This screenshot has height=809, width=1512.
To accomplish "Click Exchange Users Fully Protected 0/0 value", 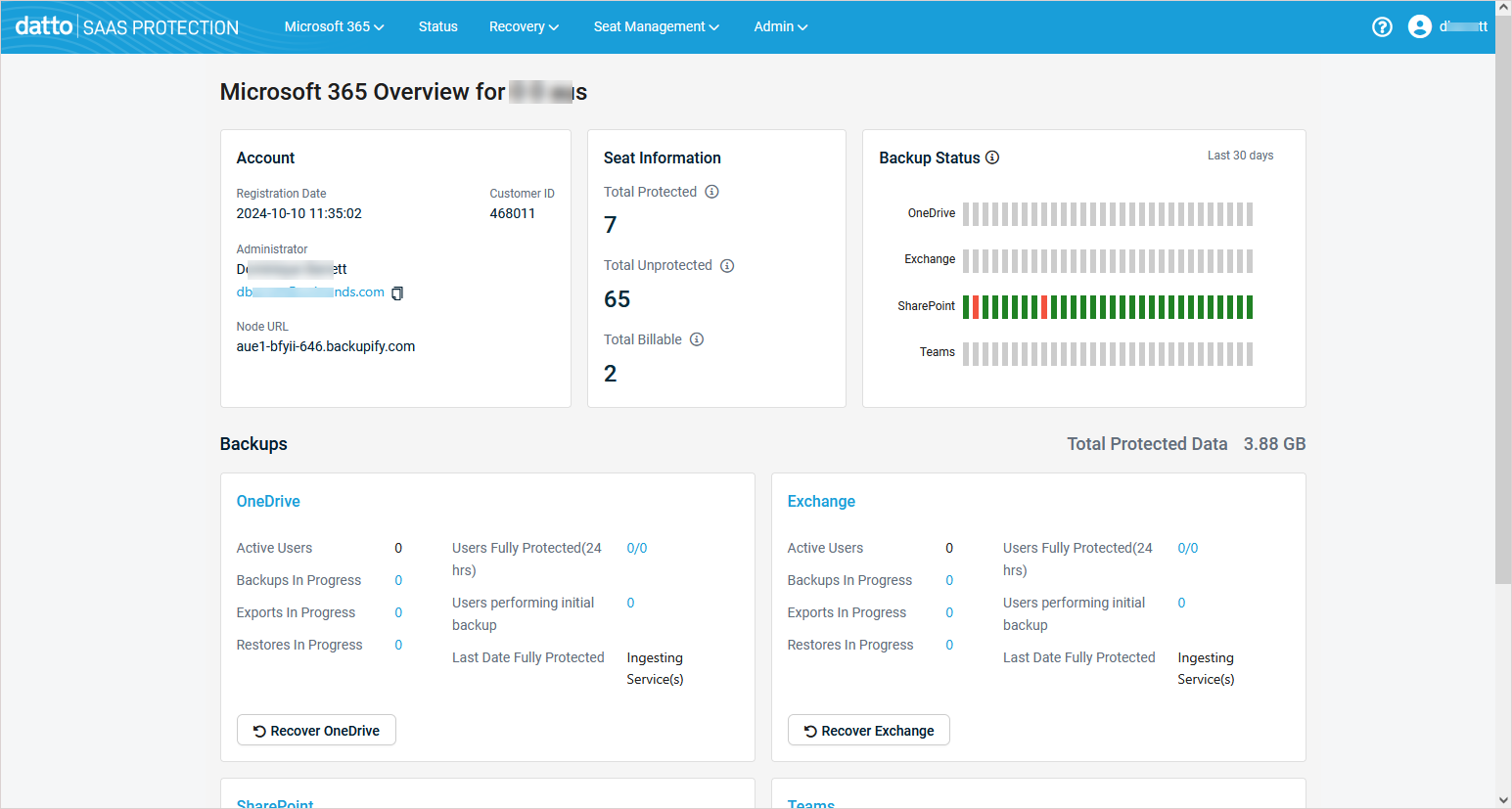I will 1188,549.
